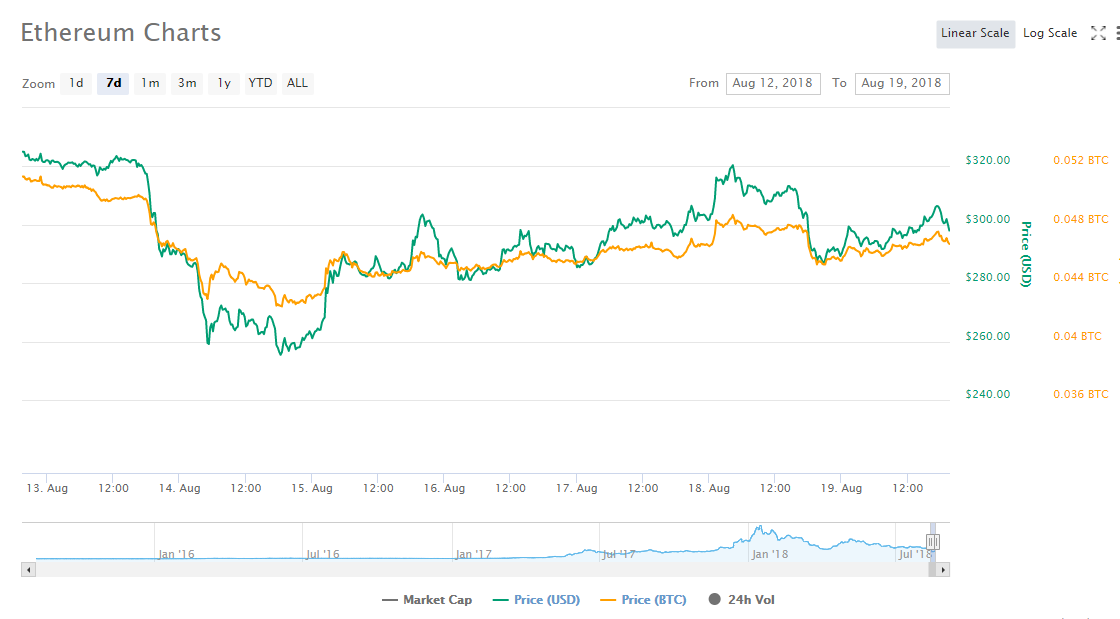The height and width of the screenshot is (619, 1120).
Task: Open the chart context menu icon
Action: 1117,33
